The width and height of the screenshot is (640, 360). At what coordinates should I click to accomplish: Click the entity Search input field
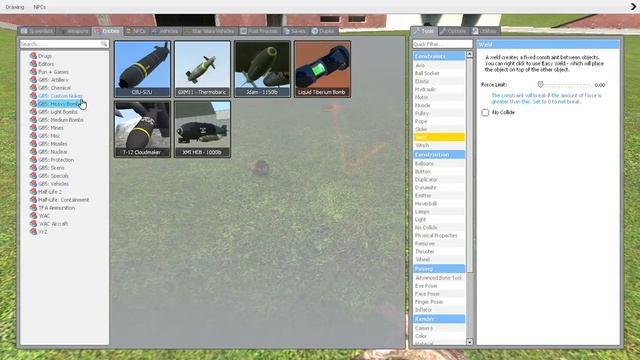(64, 44)
